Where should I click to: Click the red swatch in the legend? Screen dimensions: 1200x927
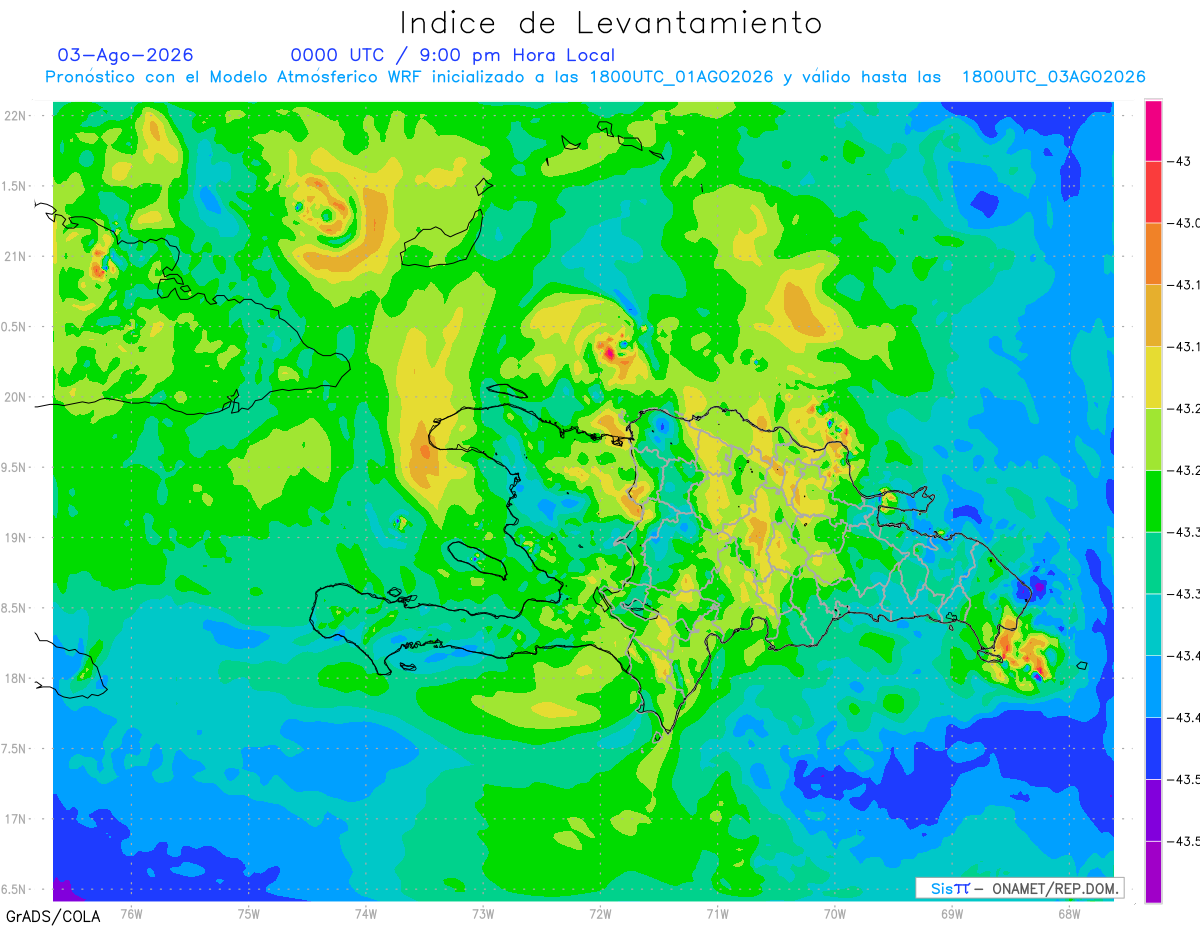pyautogui.click(x=1153, y=192)
